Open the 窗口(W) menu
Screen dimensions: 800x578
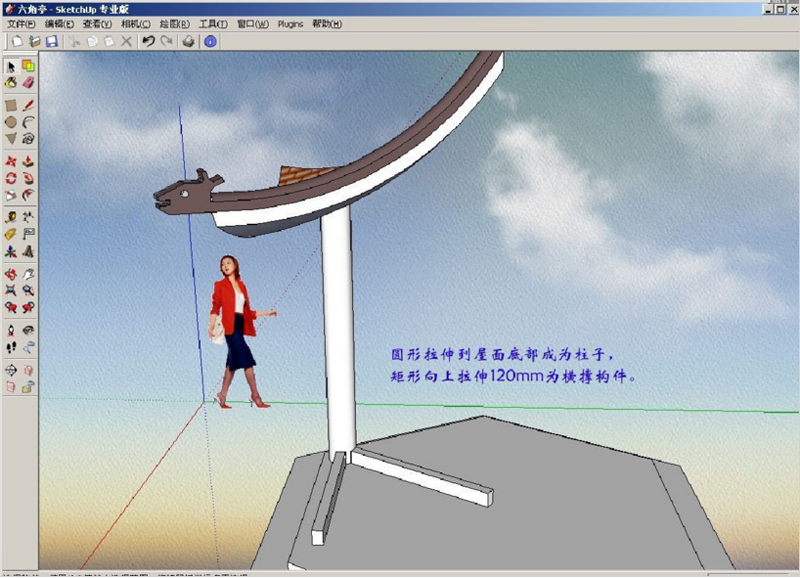coord(253,24)
